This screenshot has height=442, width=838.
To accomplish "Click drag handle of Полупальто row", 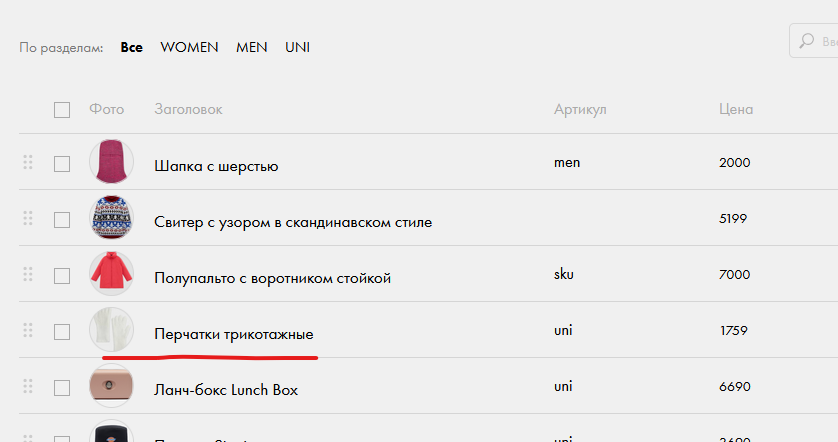I will (x=28, y=274).
